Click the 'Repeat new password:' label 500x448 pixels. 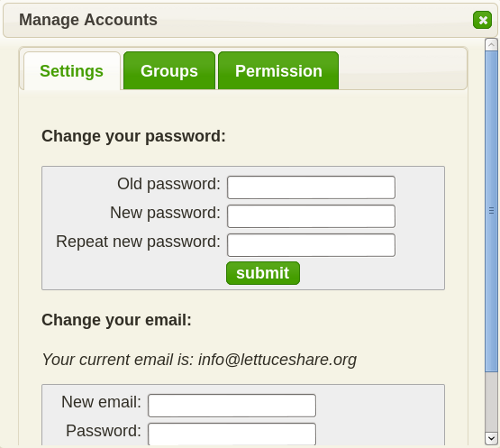(x=138, y=242)
